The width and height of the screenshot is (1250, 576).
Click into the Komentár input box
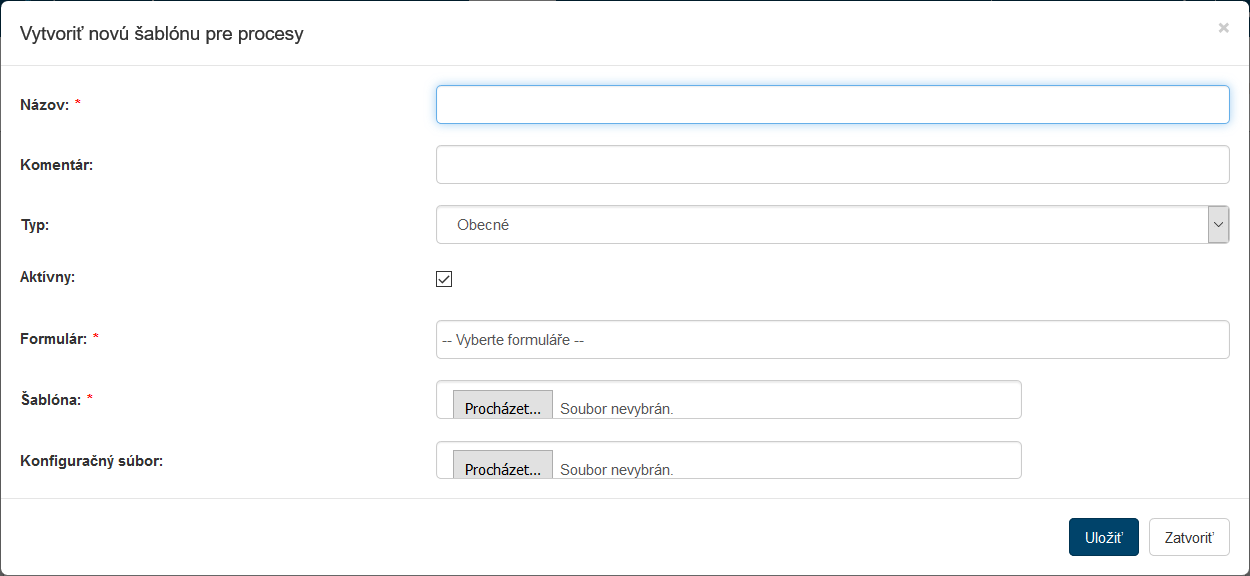click(x=832, y=165)
